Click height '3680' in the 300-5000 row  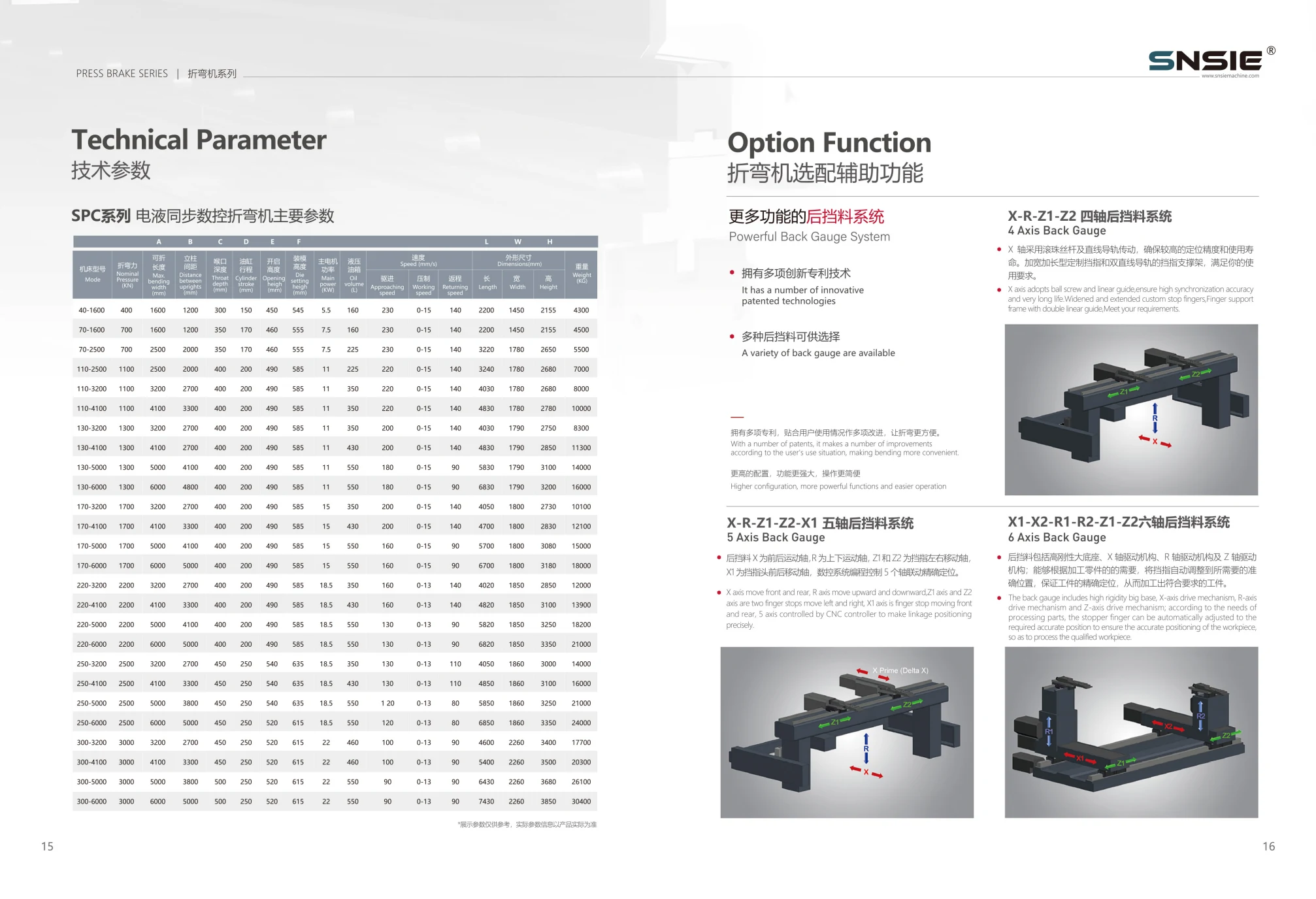[x=548, y=781]
